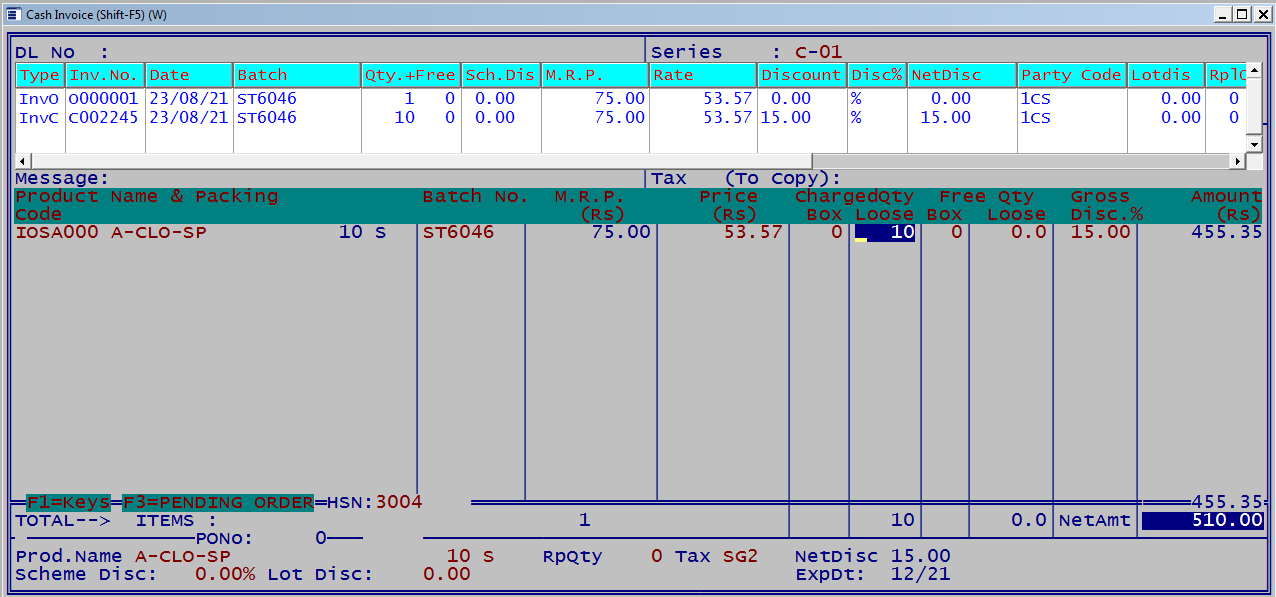Screen dimensions: 1276x597
Task: Click the Charged Qty Box value 0 in invoice line
Action: 837,232
